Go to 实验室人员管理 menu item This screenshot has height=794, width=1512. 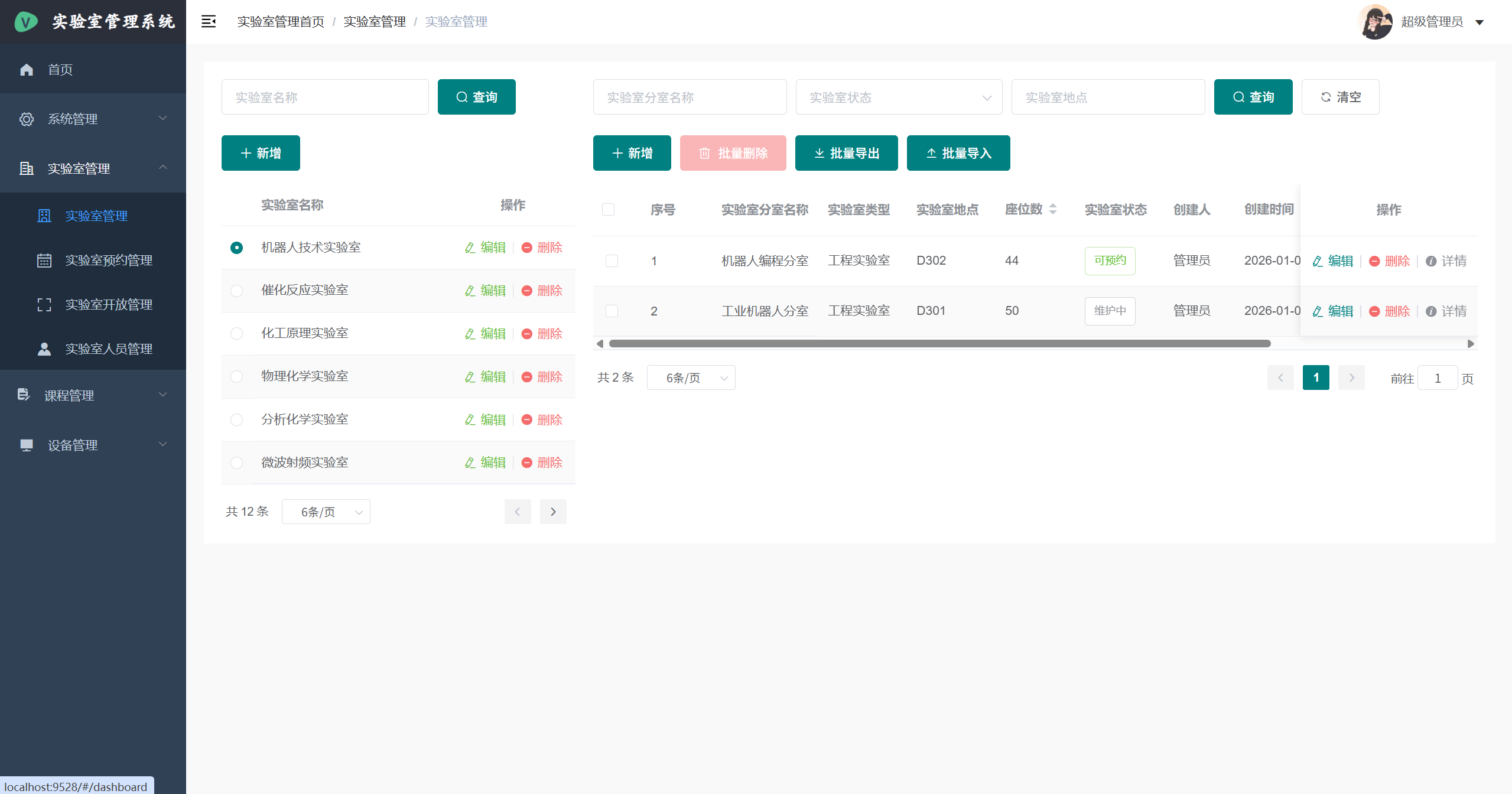pyautogui.click(x=109, y=349)
